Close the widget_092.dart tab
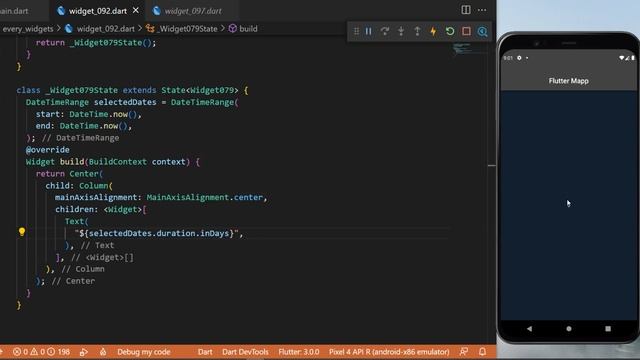The height and width of the screenshot is (360, 640). click(136, 10)
